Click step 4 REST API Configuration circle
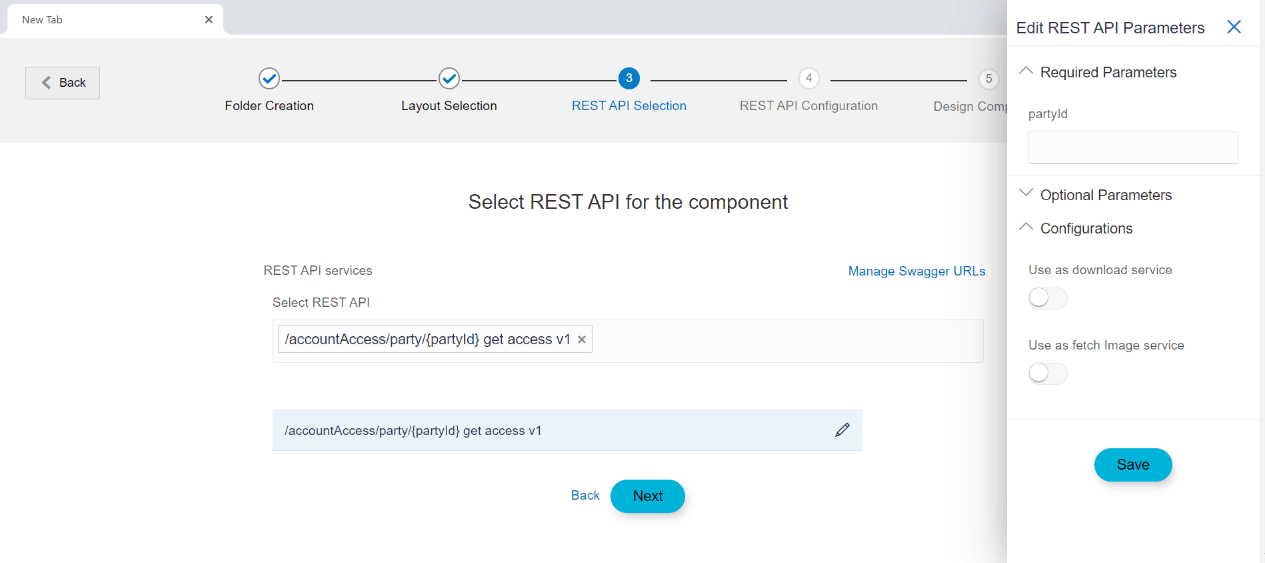Screen dimensions: 1265x563 [x=808, y=79]
